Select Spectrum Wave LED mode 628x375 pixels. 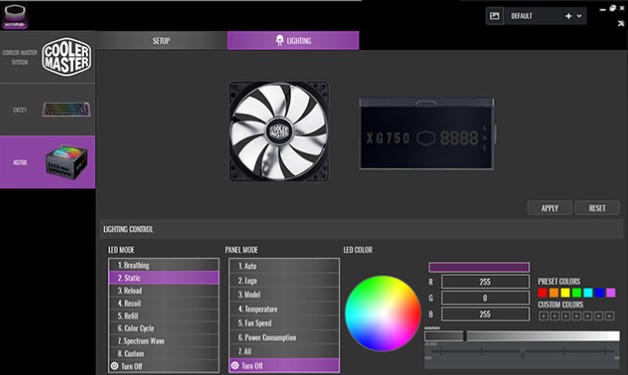pos(164,341)
